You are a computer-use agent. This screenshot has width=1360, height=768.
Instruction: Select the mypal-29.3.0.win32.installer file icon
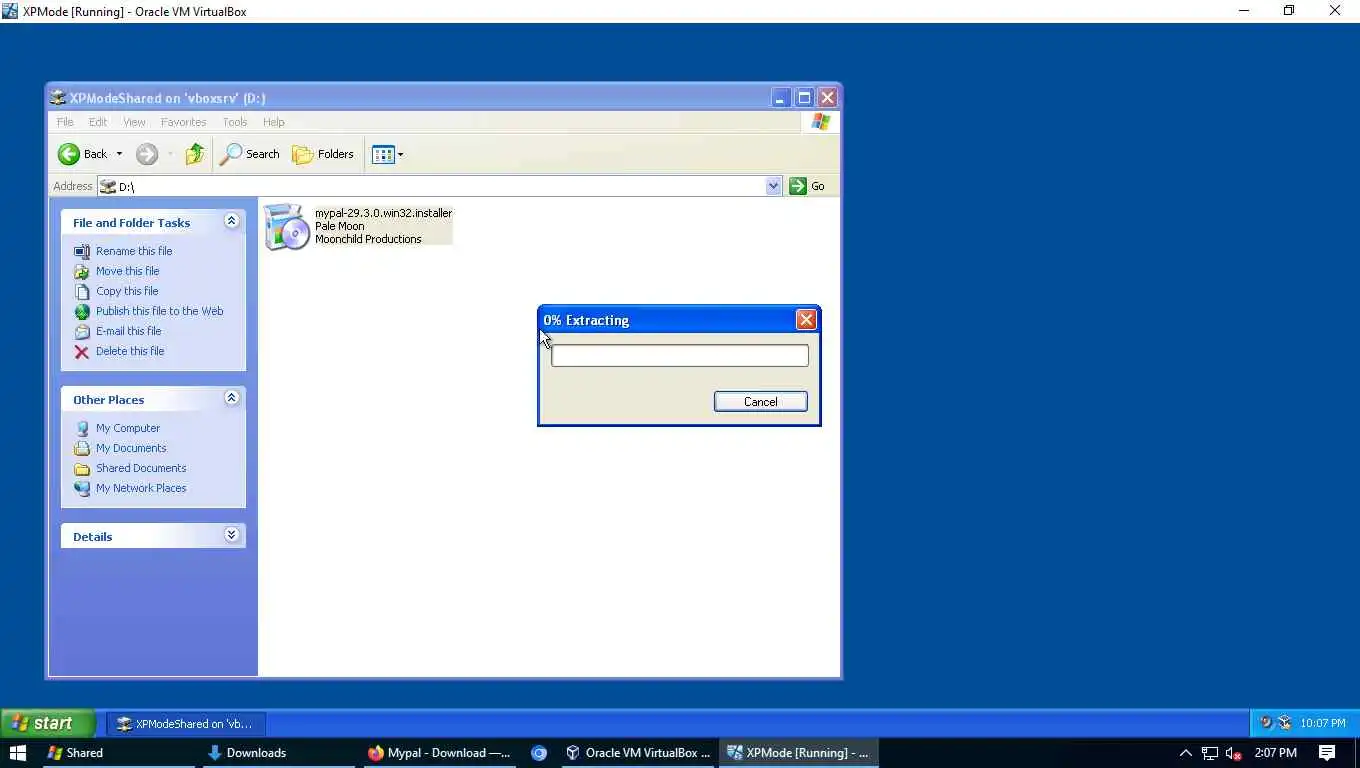287,227
